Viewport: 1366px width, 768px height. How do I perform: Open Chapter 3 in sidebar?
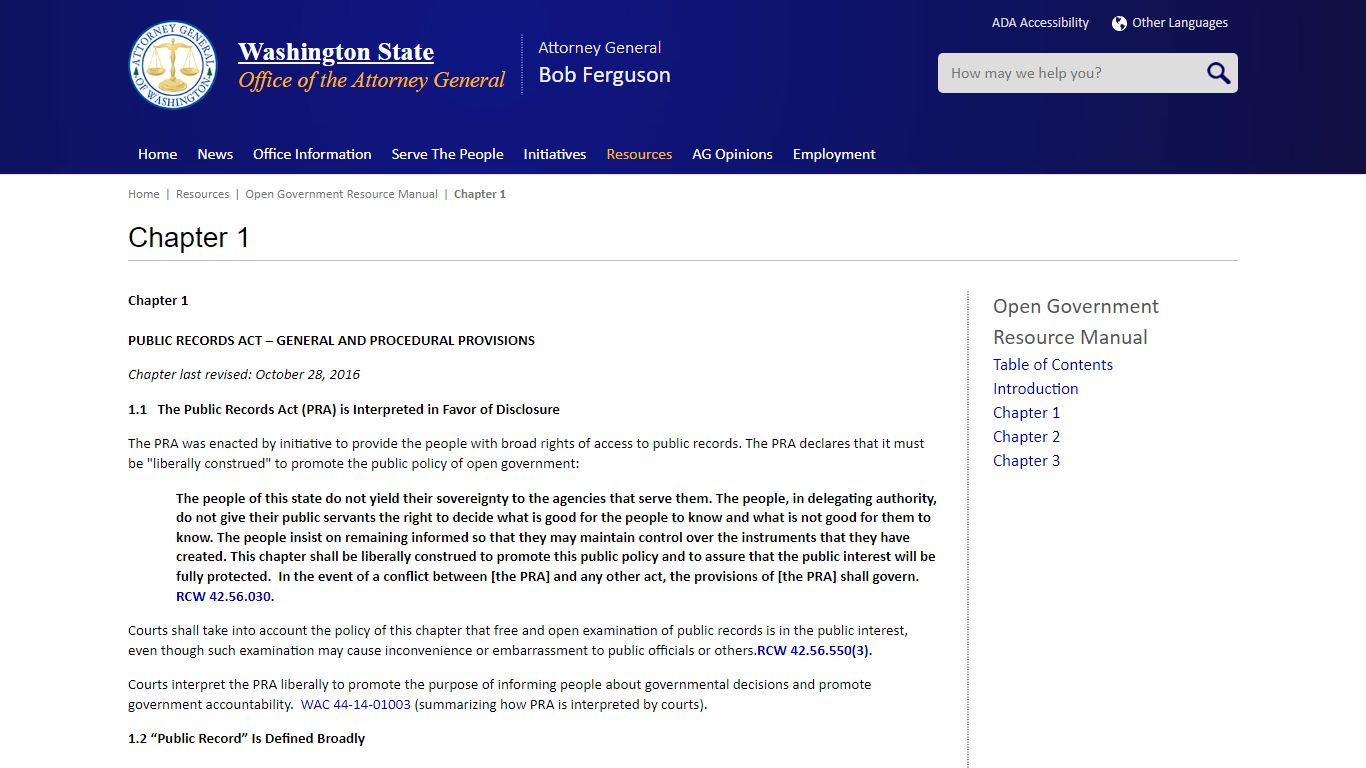(1026, 461)
